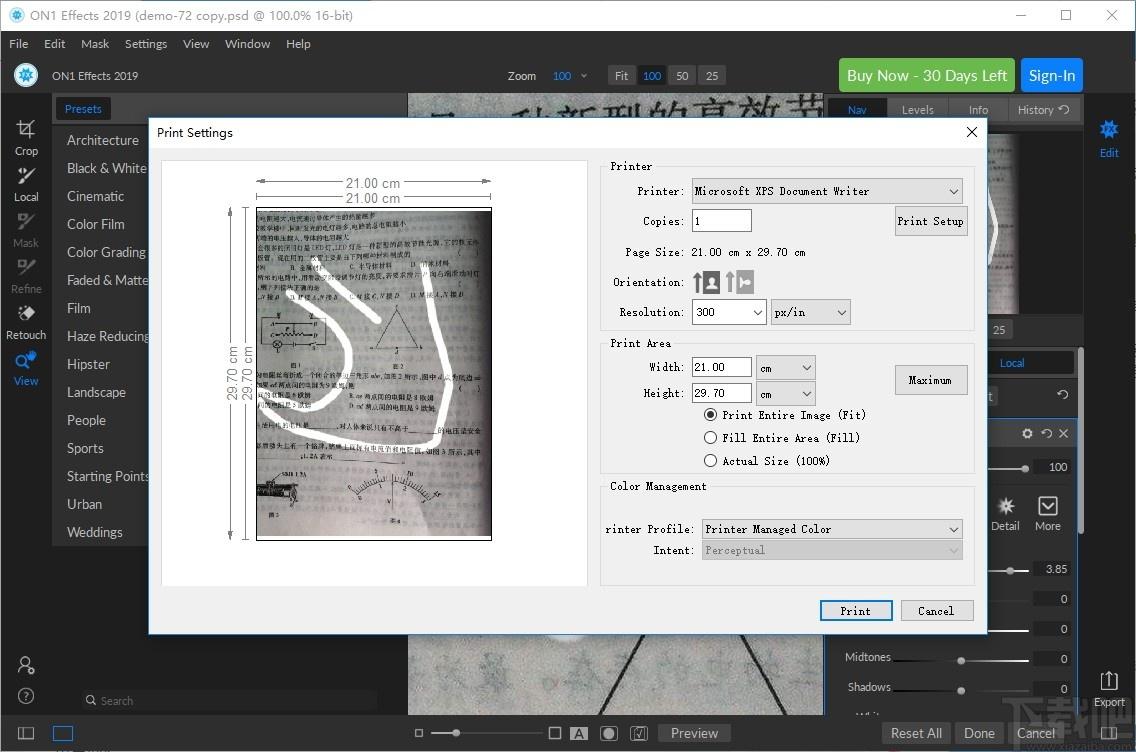
Task: Open the Edit menu
Action: (54, 43)
